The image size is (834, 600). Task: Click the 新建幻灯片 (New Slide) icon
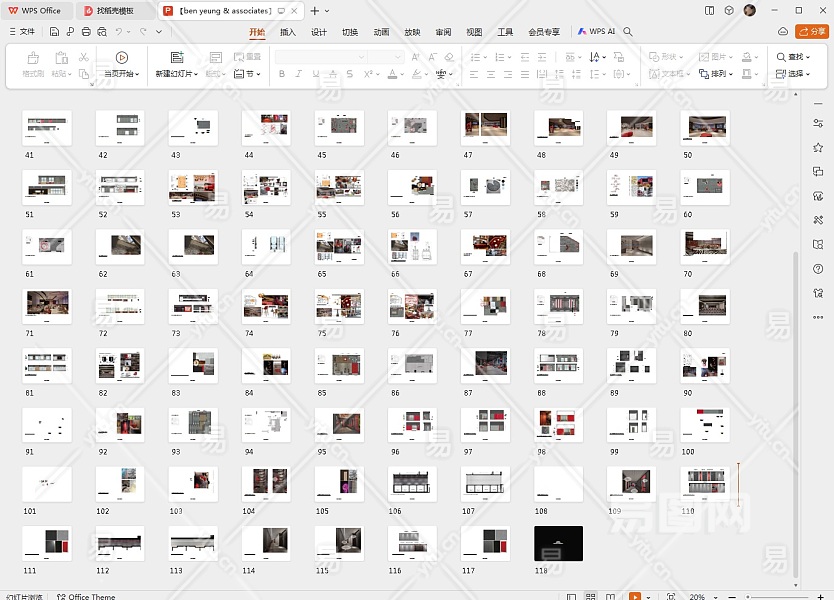[x=177, y=58]
